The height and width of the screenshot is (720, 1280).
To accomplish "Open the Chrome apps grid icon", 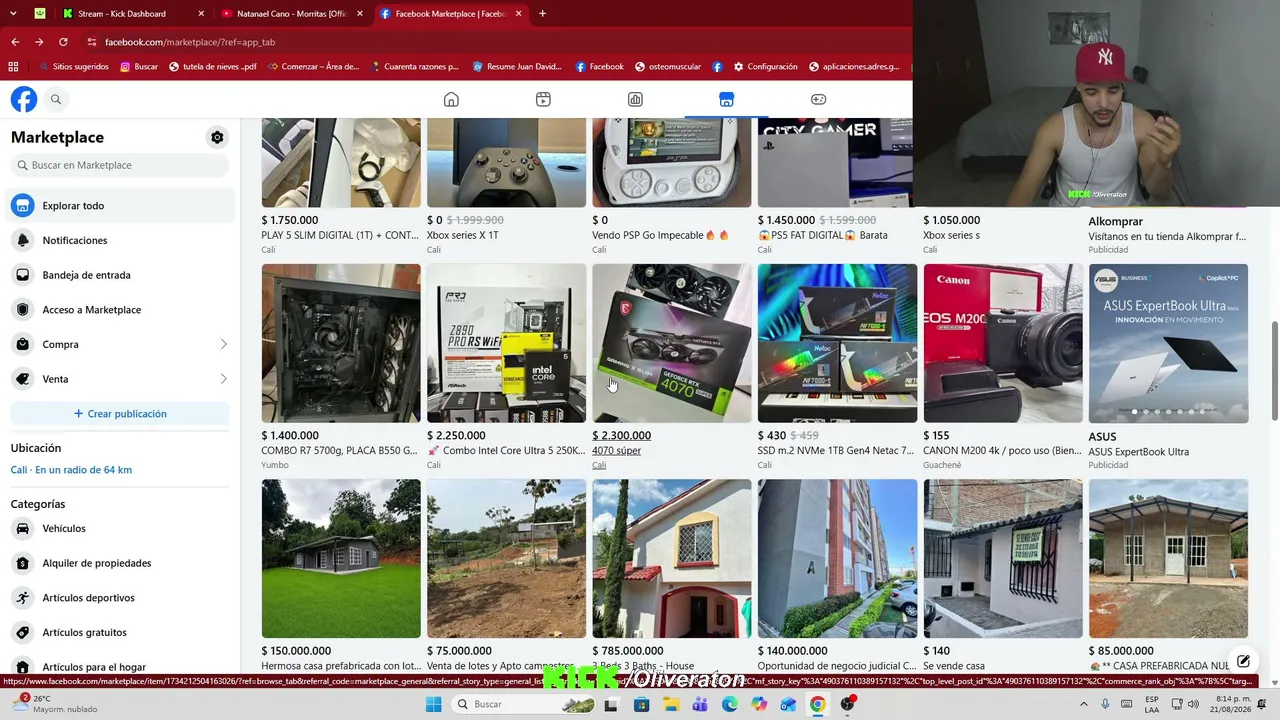I will [x=13, y=67].
